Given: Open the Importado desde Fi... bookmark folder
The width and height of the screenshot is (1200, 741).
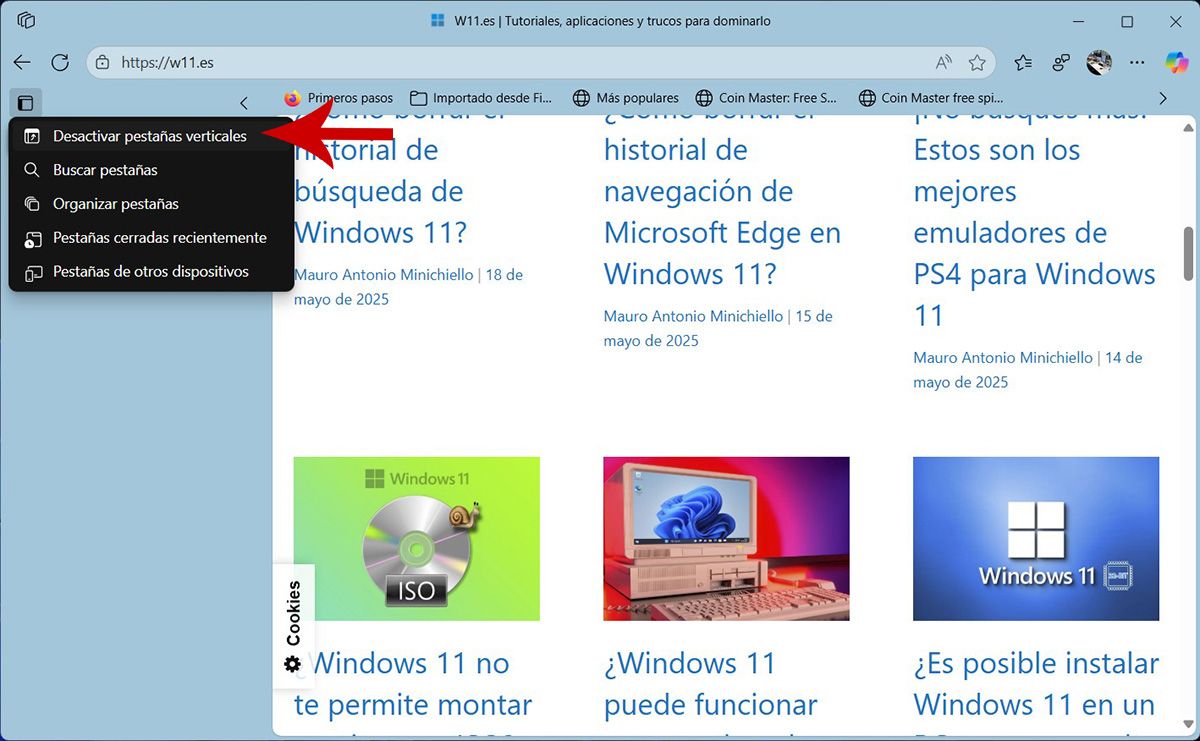Looking at the screenshot, I should coord(481,98).
